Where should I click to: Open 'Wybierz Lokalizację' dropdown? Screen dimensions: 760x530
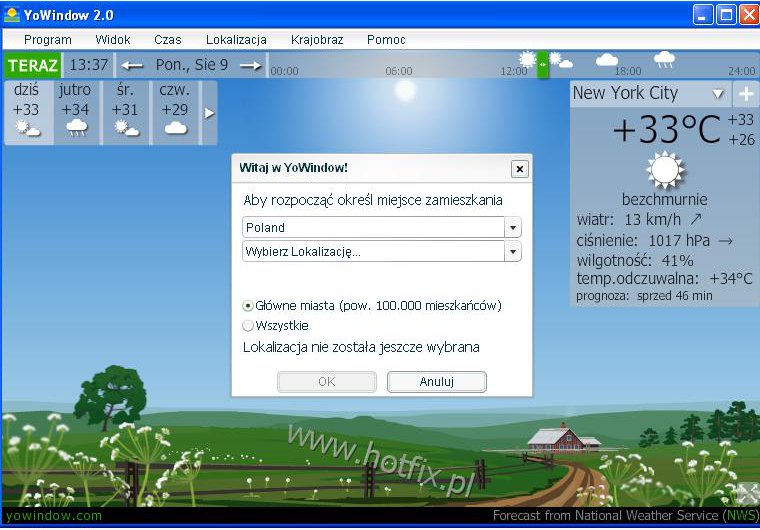tap(513, 252)
